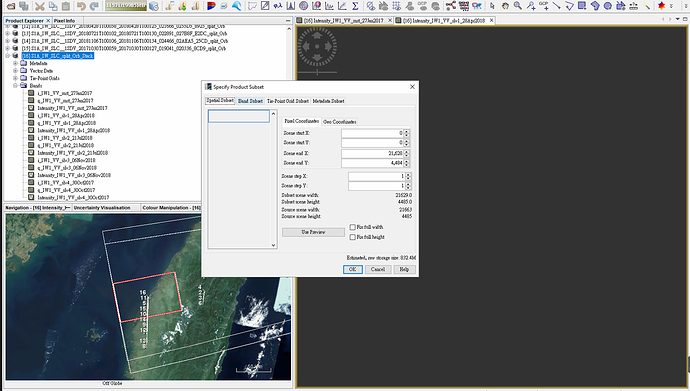
Task: Choose the arrow selection tool icon
Action: 492,6
